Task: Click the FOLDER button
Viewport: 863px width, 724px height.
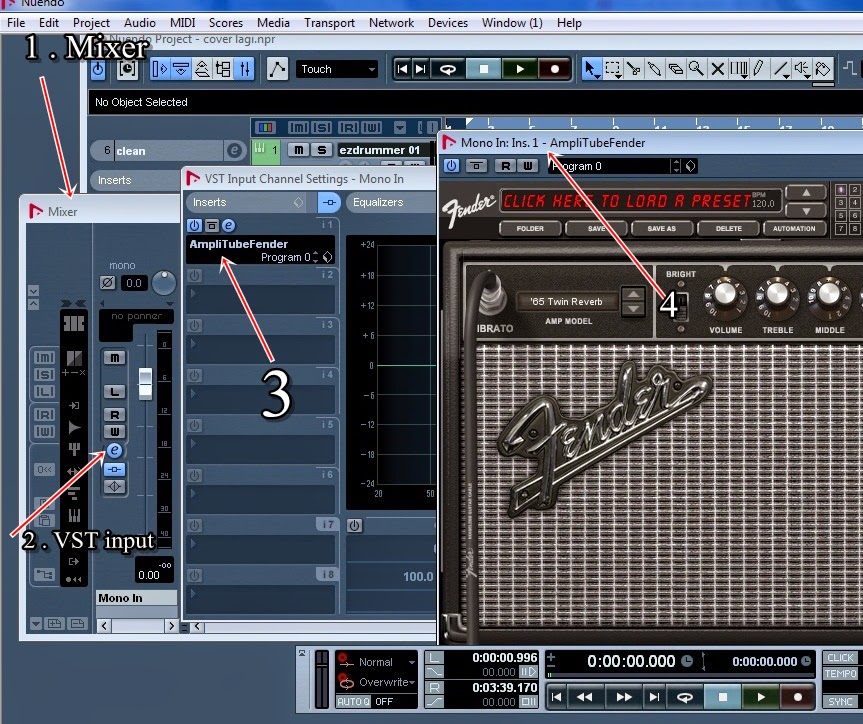Action: [x=530, y=228]
